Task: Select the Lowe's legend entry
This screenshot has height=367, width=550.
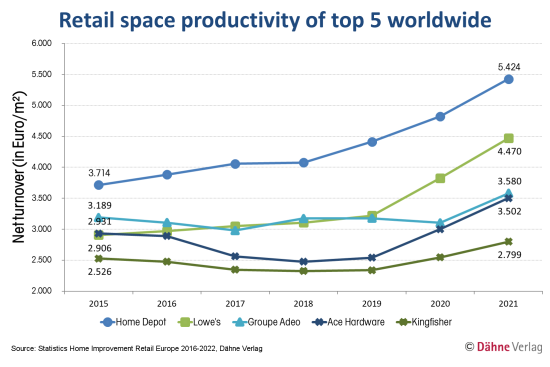Action: [200, 322]
